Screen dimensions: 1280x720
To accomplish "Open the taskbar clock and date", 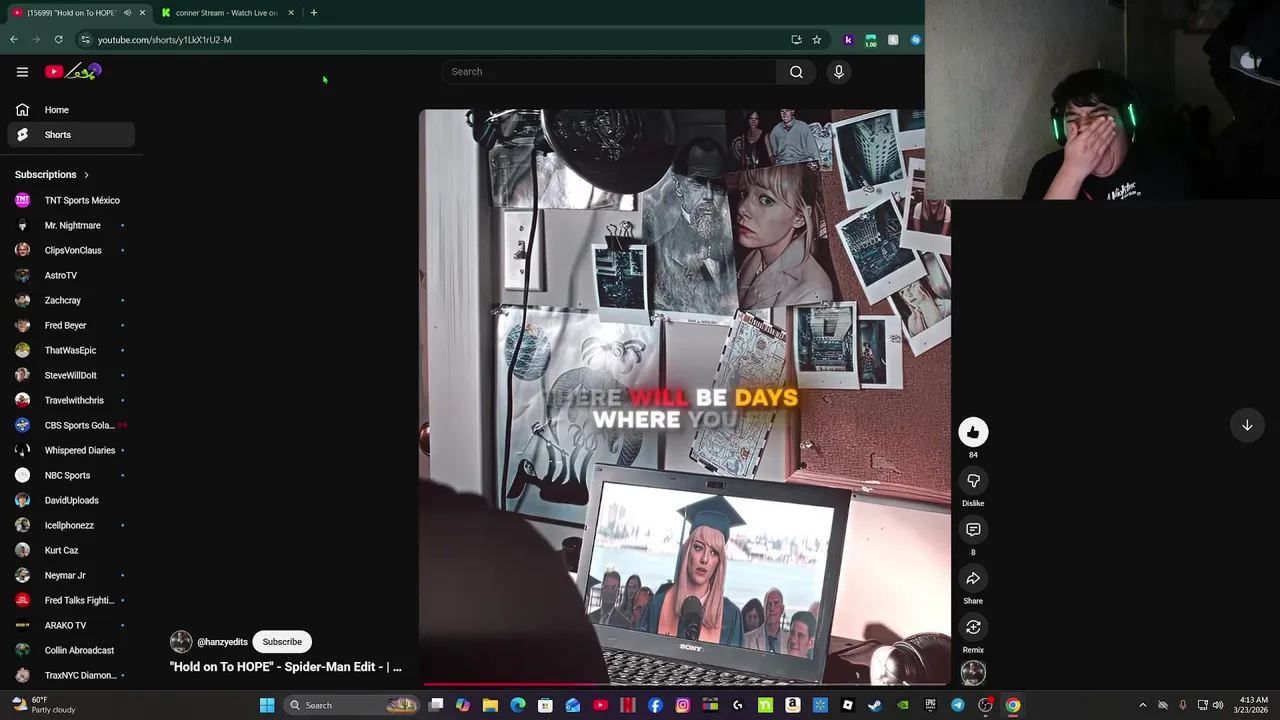I will coord(1254,705).
